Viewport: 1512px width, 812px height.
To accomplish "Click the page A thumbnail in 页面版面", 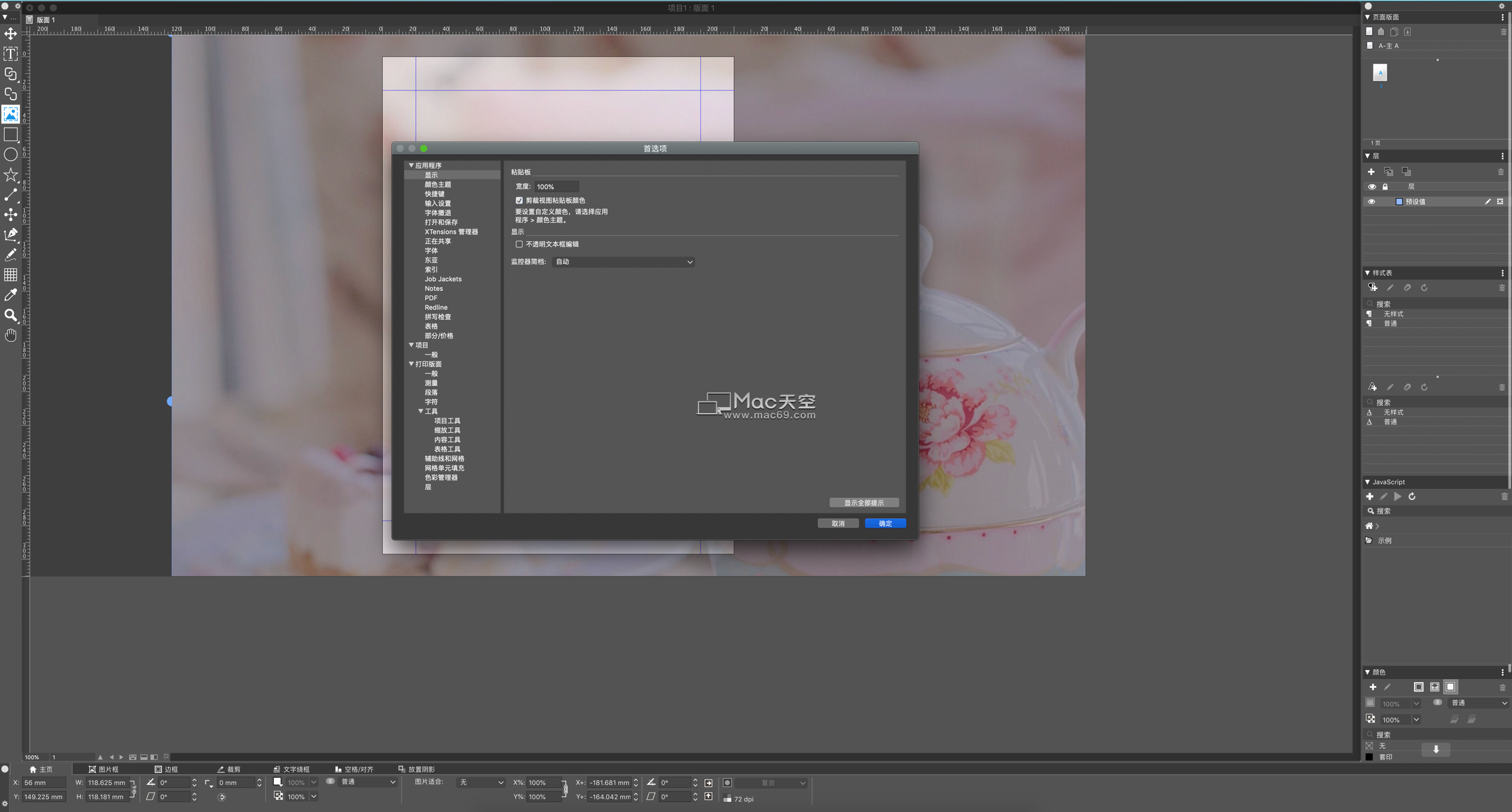I will pos(1380,73).
